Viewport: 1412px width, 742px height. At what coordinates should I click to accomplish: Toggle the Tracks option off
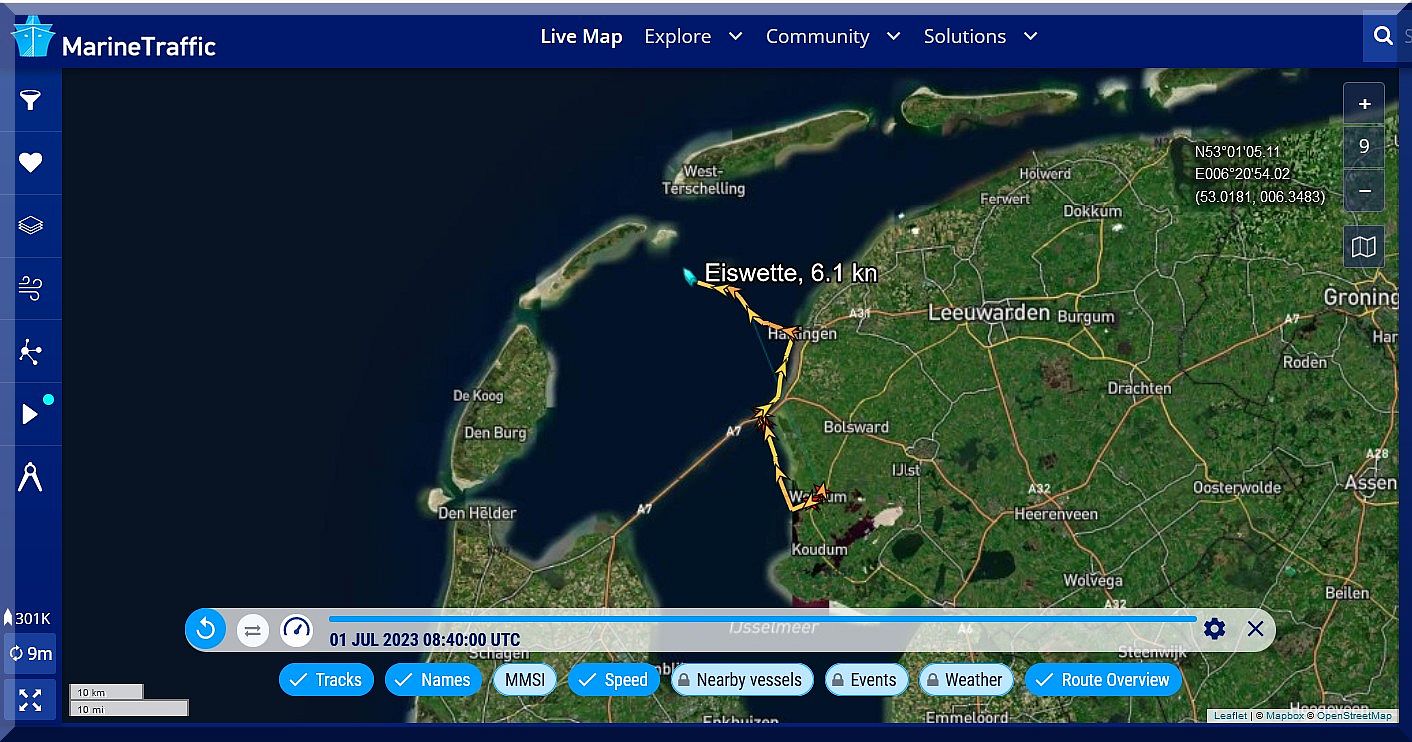pyautogui.click(x=326, y=680)
